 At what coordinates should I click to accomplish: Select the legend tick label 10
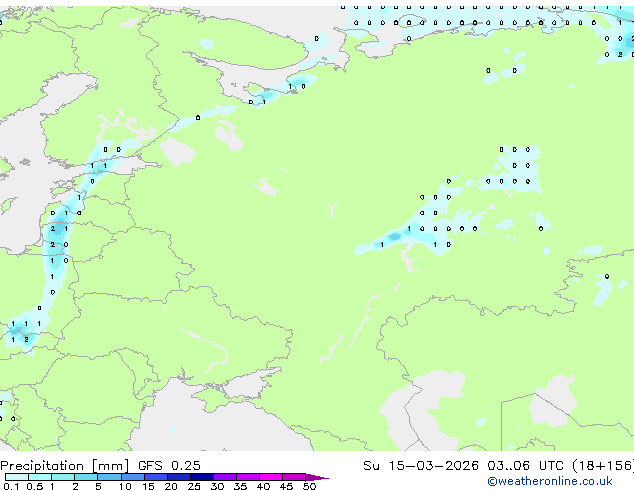click(x=125, y=486)
